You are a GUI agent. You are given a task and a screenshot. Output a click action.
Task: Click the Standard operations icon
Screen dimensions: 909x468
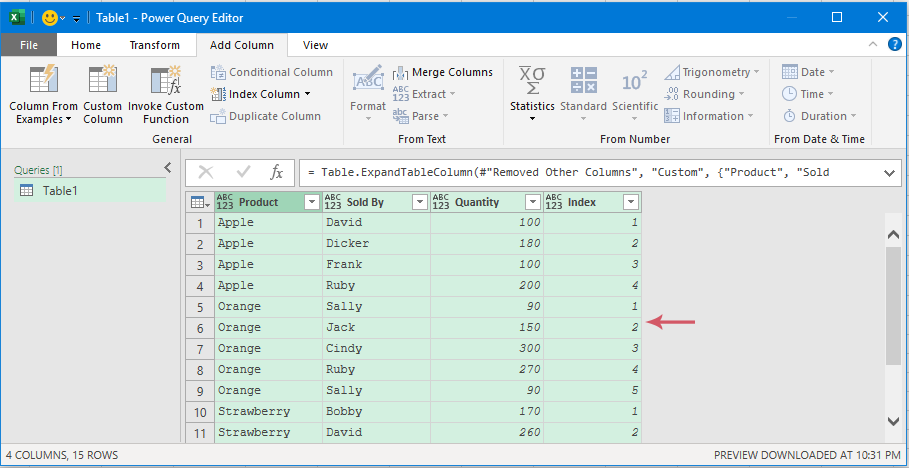pyautogui.click(x=583, y=80)
